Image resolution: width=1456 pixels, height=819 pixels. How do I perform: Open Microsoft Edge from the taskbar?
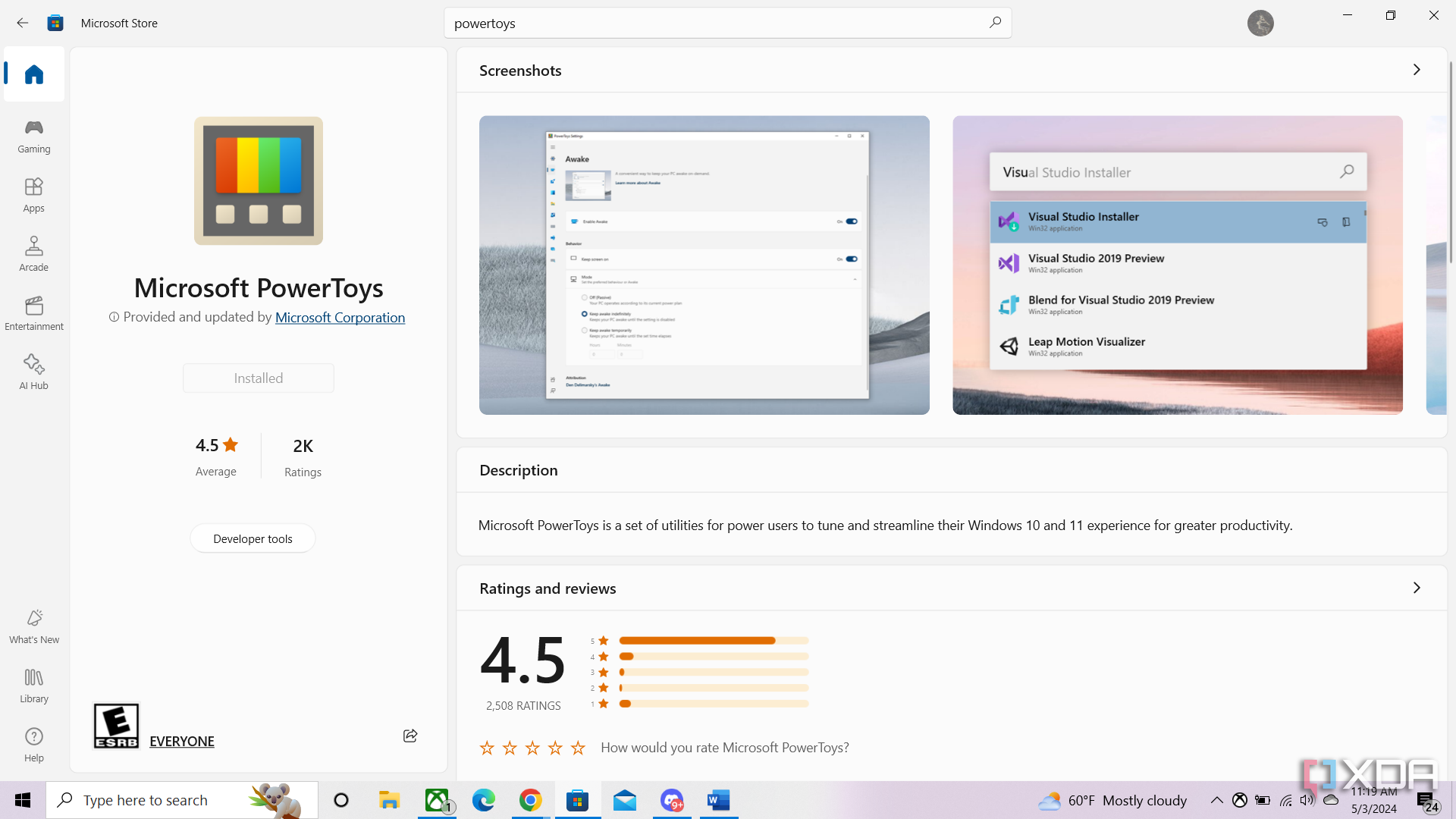click(x=484, y=800)
